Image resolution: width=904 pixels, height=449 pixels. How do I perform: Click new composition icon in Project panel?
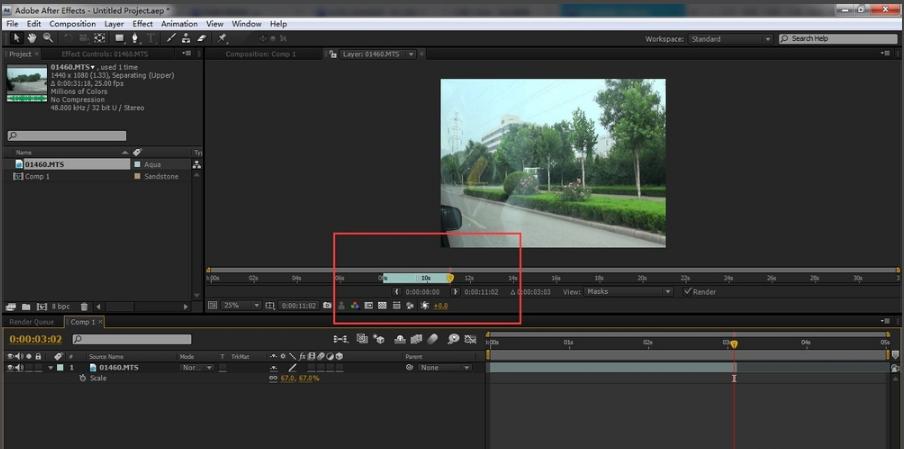42,307
